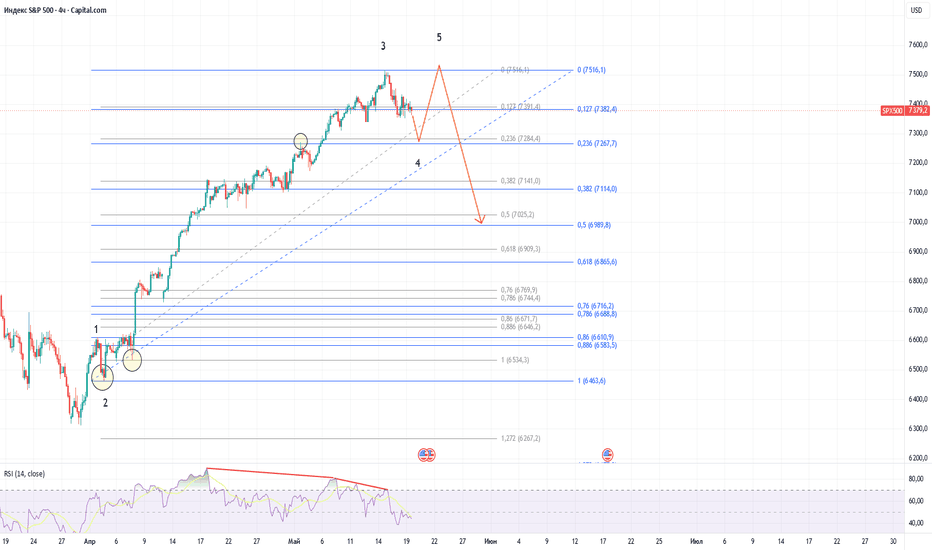This screenshot has width=932, height=550.
Task: Open the left US flag event icon of the overlapping pair
Action: 423,455
